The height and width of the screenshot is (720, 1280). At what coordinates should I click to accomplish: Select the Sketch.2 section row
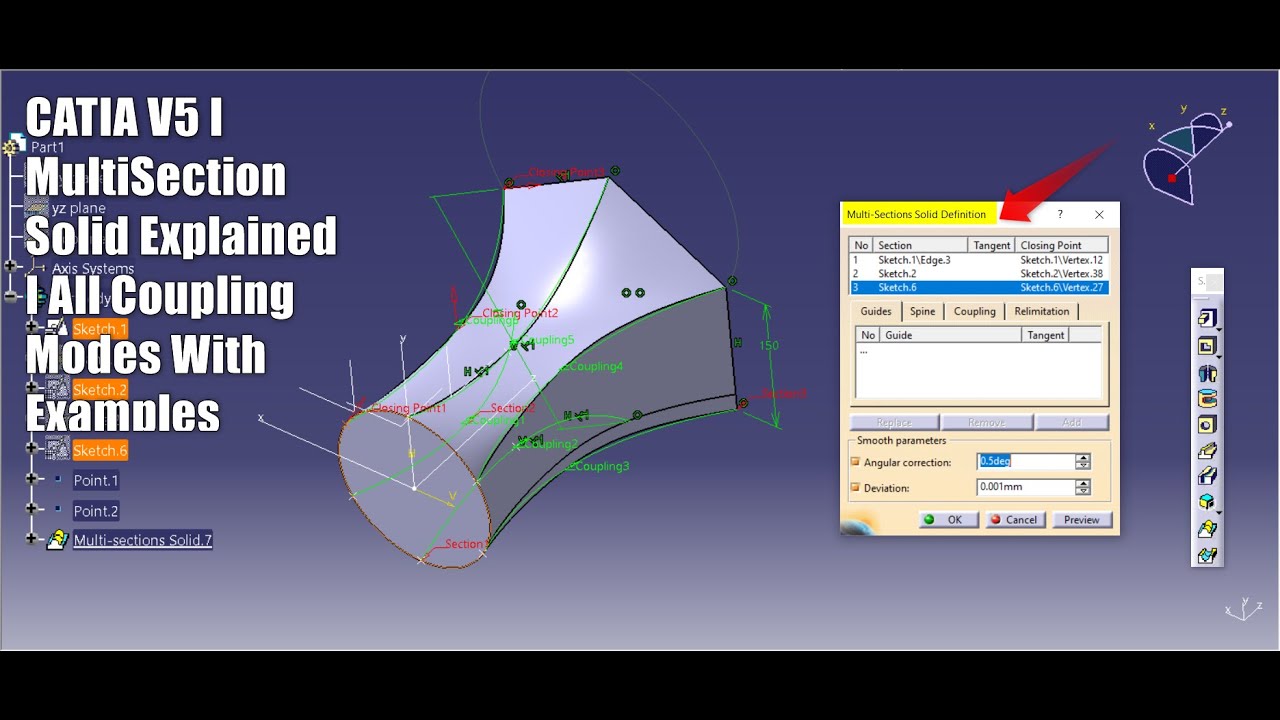pyautogui.click(x=979, y=274)
